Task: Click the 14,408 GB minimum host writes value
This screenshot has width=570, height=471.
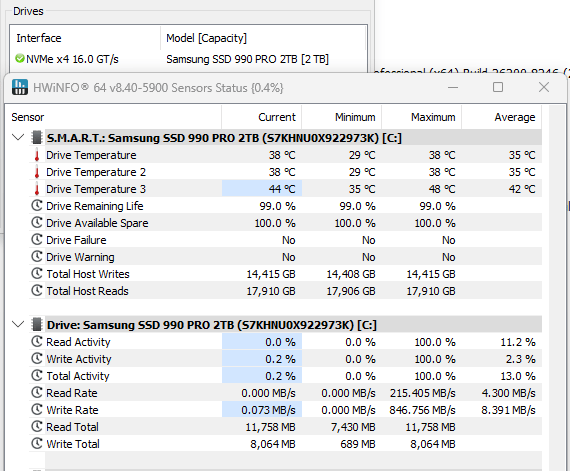Action: [351, 274]
